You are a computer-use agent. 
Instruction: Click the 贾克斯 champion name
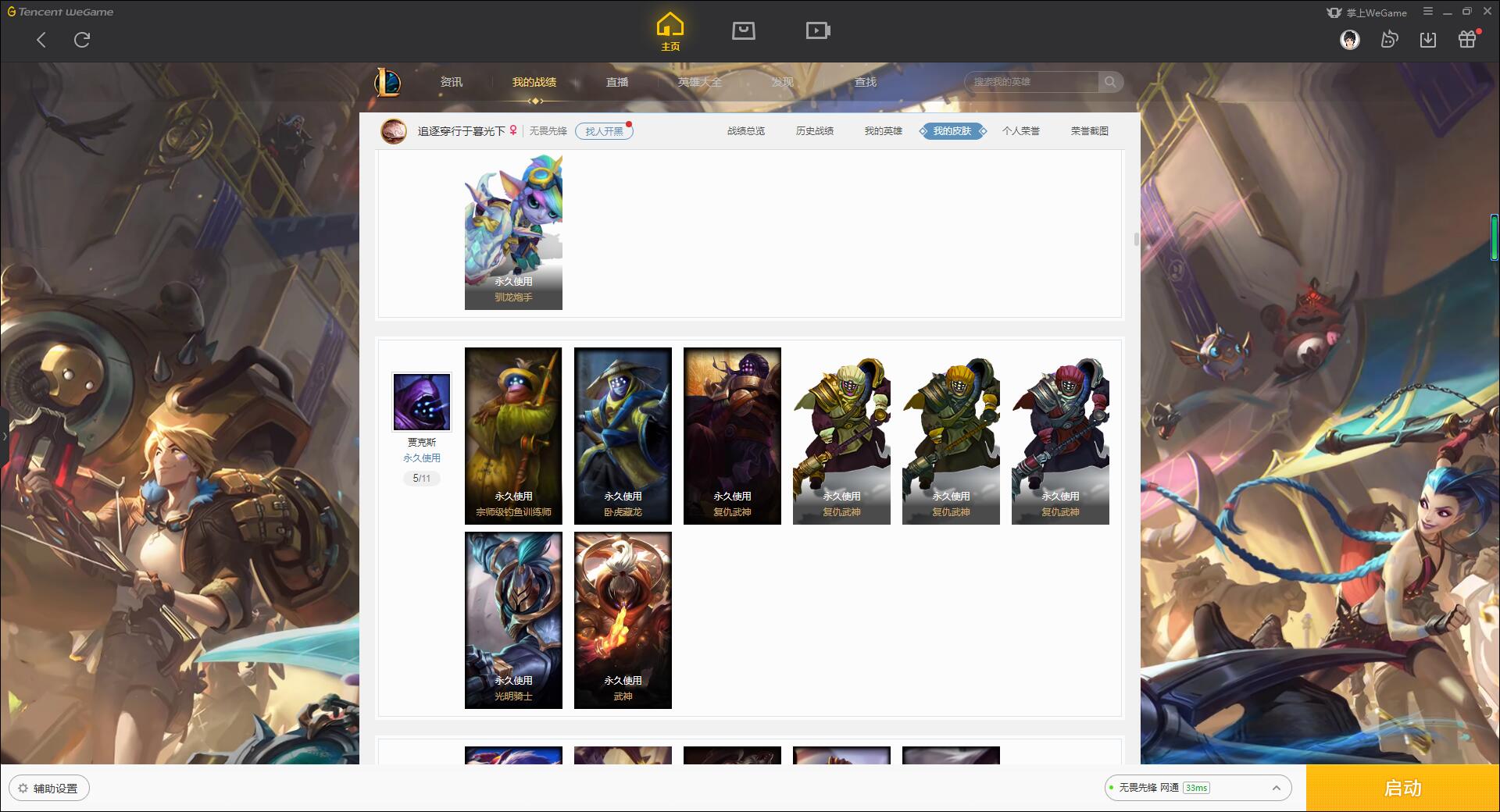(x=422, y=443)
